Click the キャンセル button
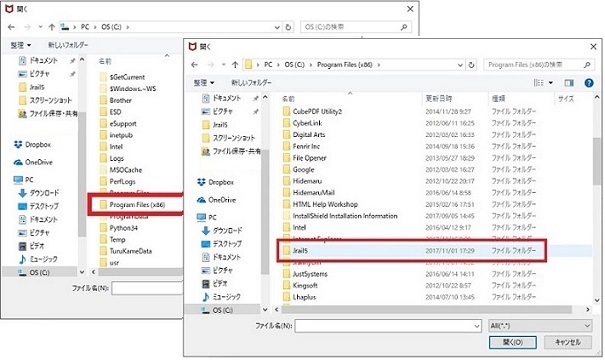 (x=568, y=342)
